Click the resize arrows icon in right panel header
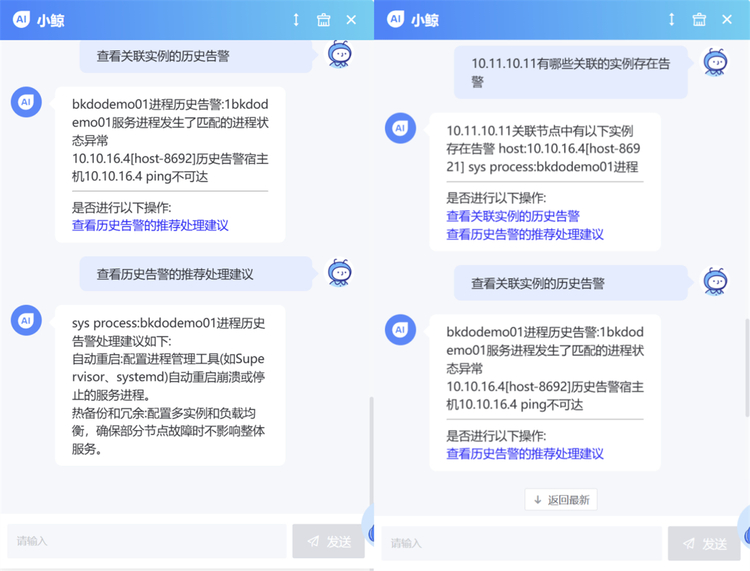 671,20
